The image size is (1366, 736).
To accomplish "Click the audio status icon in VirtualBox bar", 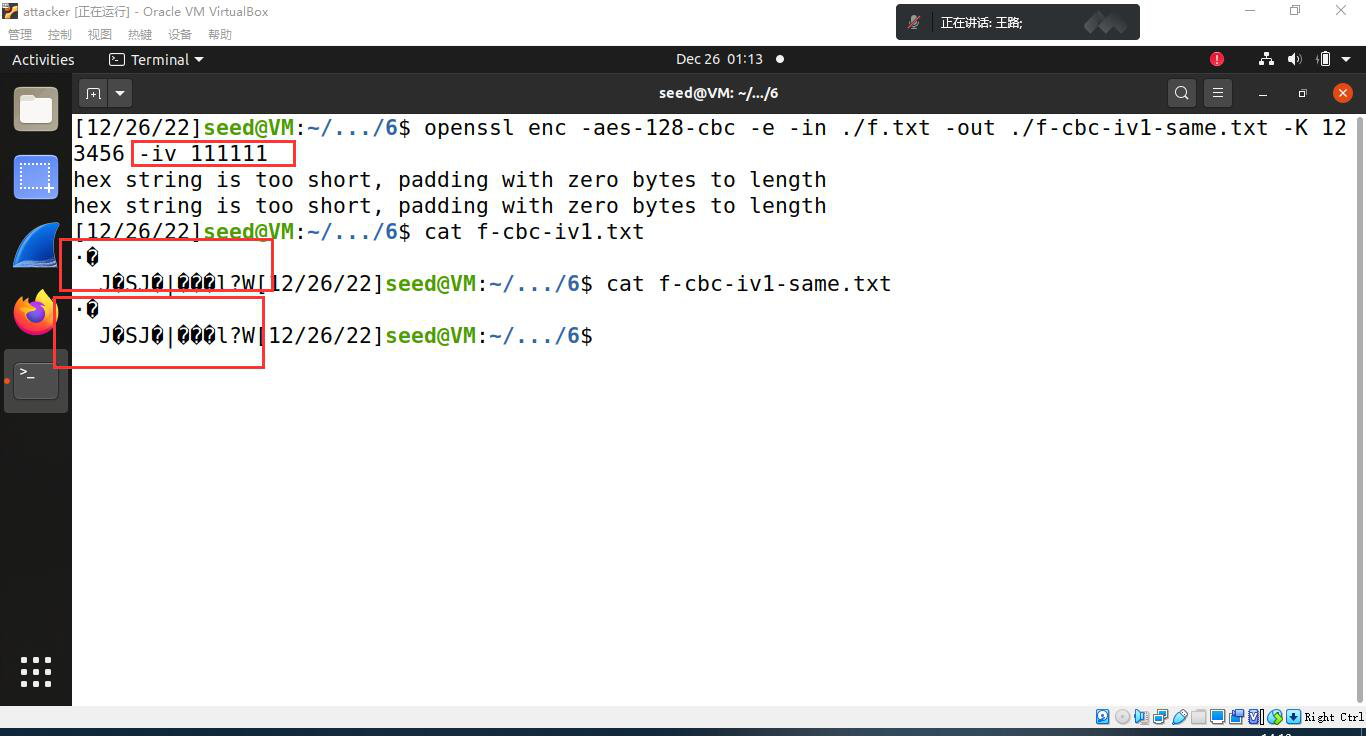I will [x=1141, y=717].
